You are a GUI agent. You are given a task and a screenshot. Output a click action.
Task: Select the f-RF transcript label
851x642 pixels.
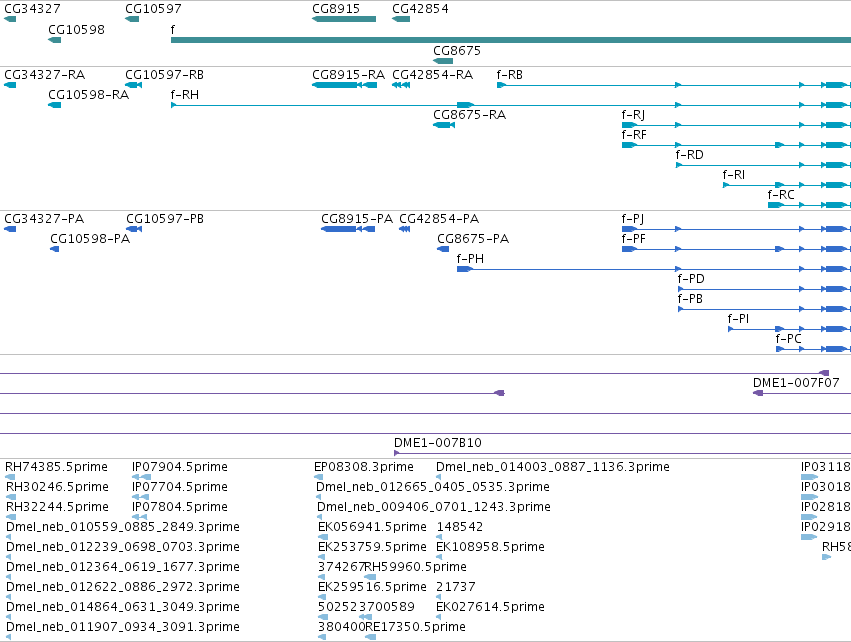click(634, 135)
